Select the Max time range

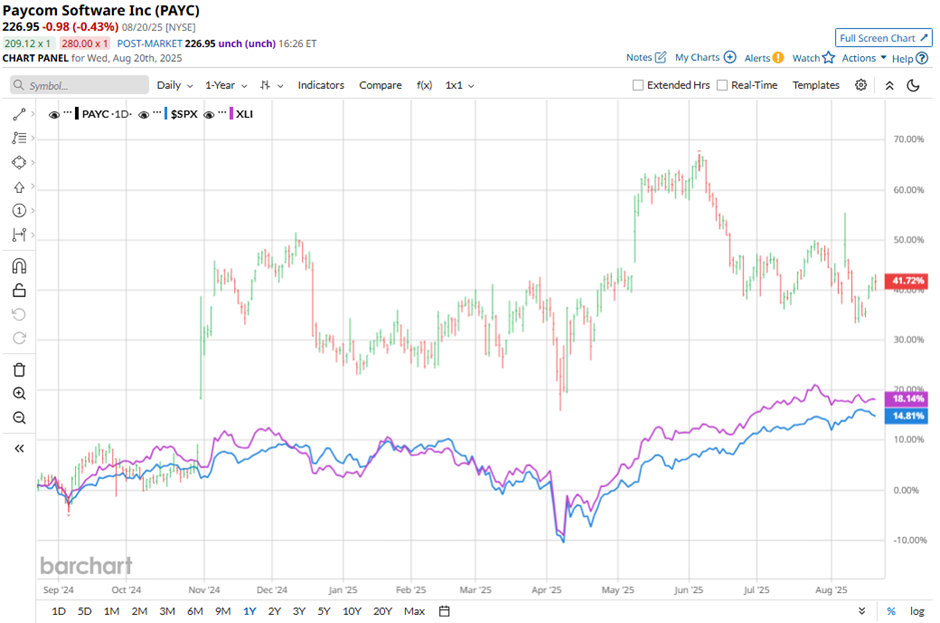(x=414, y=611)
